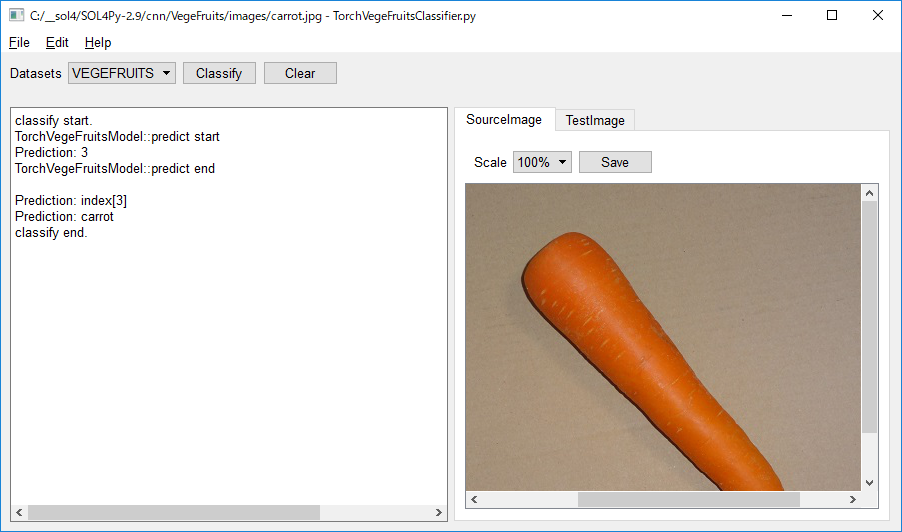
Task: Click the Classify button
Action: 219,73
